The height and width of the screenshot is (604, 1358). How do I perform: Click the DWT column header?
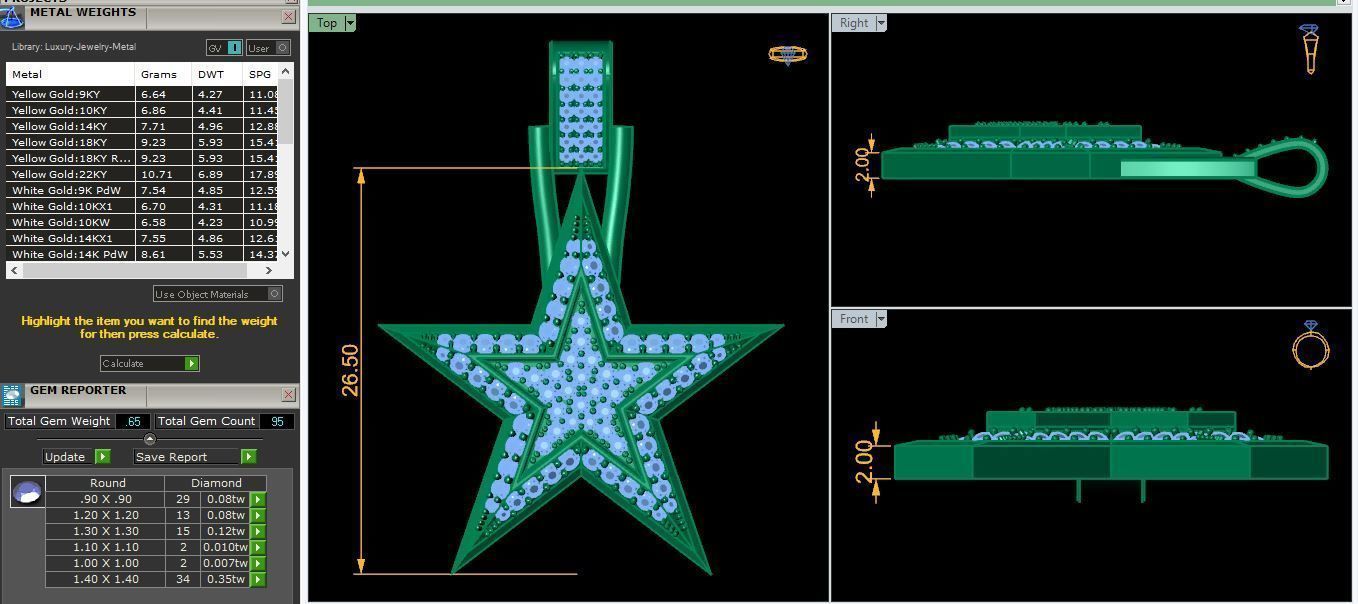pyautogui.click(x=217, y=74)
